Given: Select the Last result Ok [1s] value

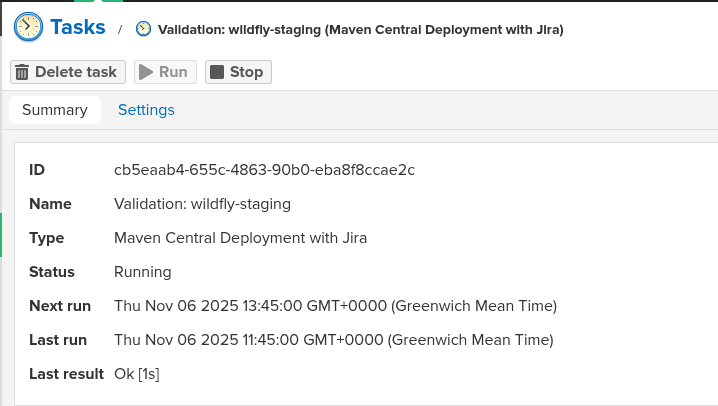Looking at the screenshot, I should click(137, 374).
